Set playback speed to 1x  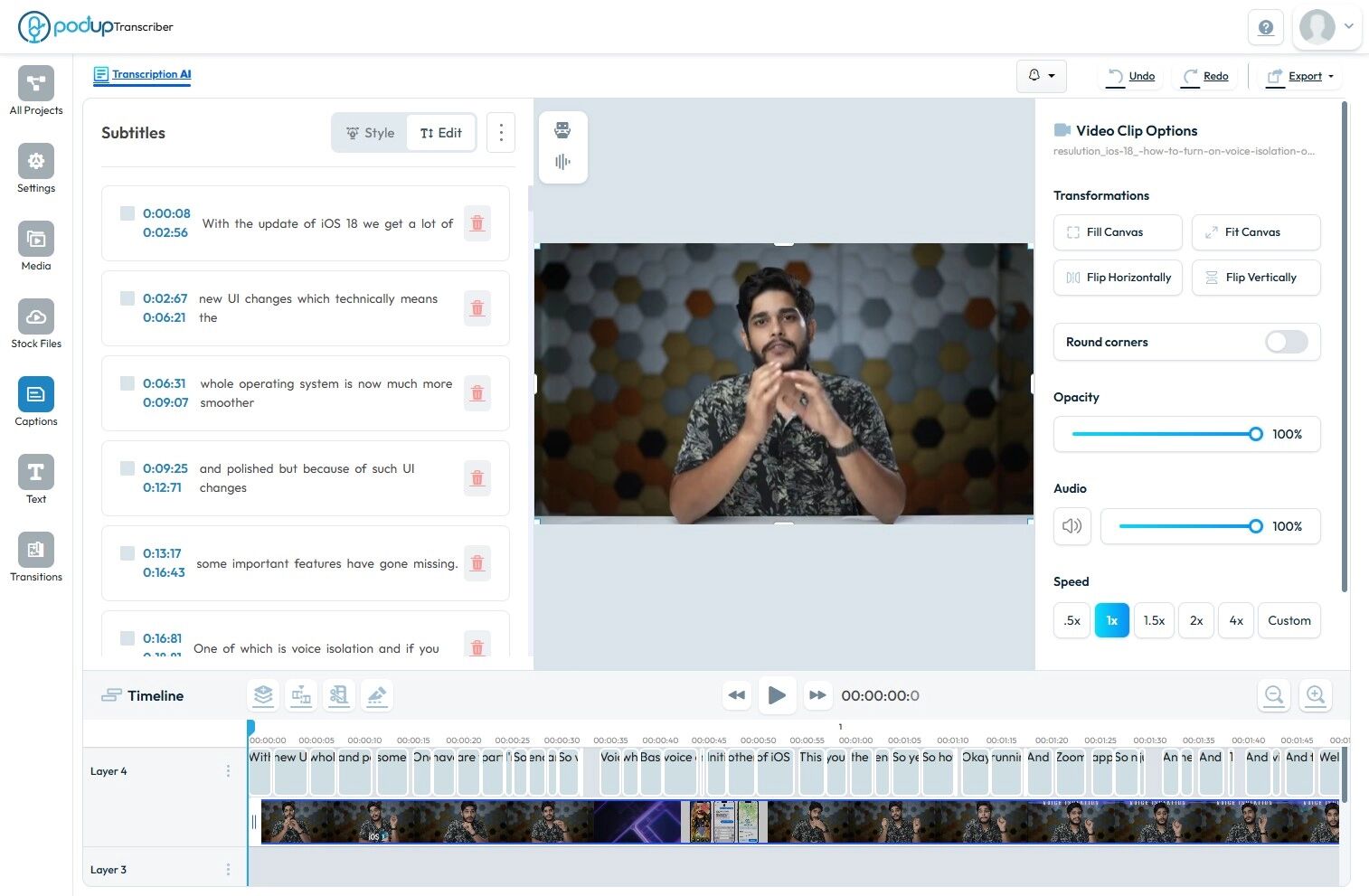tap(1112, 620)
